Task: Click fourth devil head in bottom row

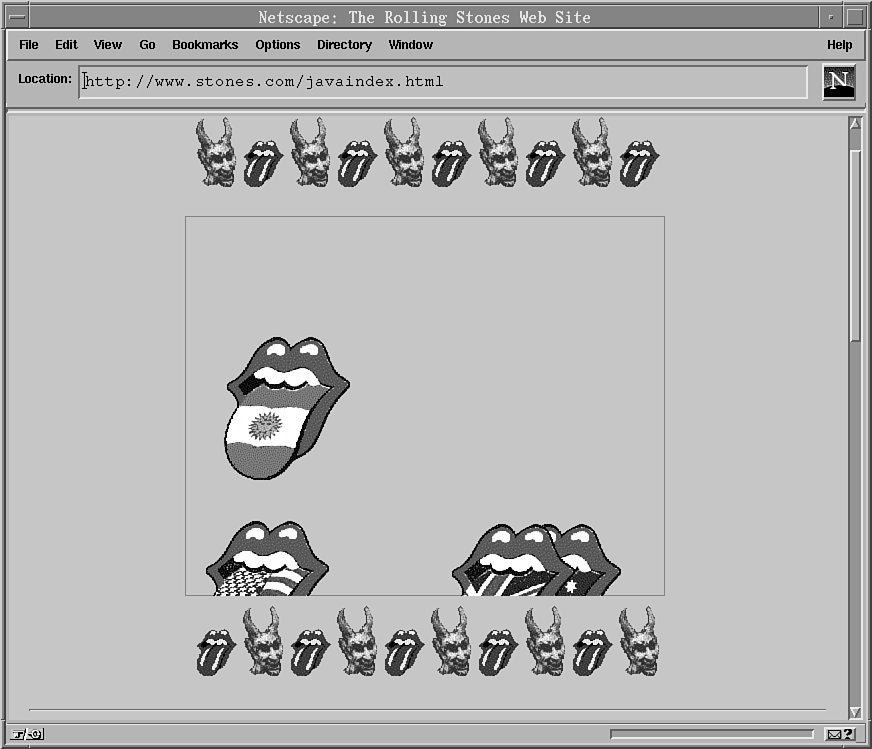Action: click(544, 641)
